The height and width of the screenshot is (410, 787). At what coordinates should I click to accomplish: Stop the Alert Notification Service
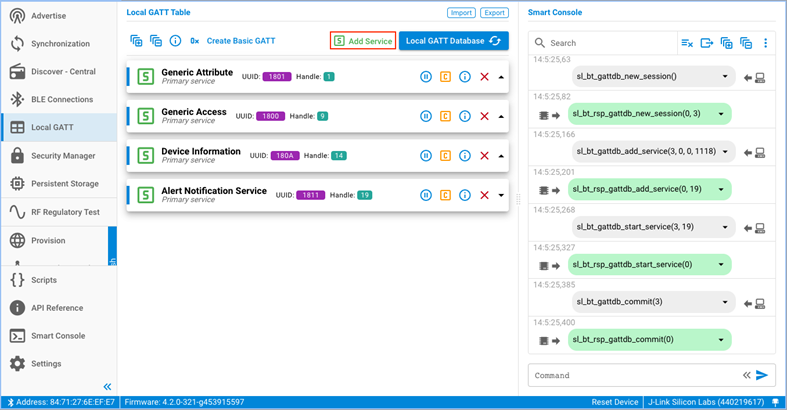click(425, 196)
